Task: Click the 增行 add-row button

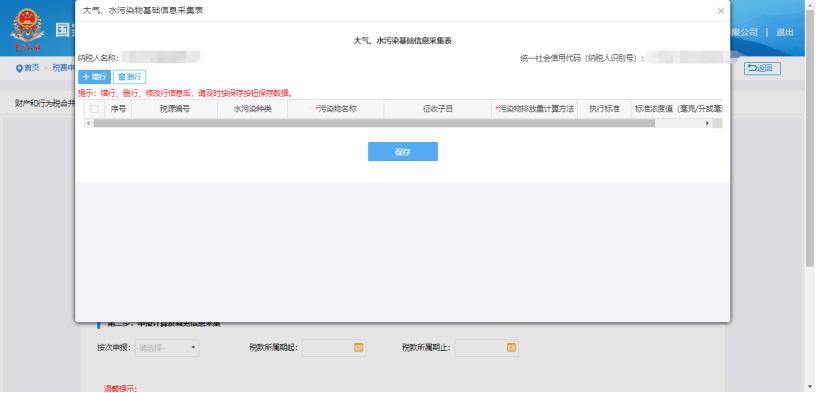Action: coord(94,77)
